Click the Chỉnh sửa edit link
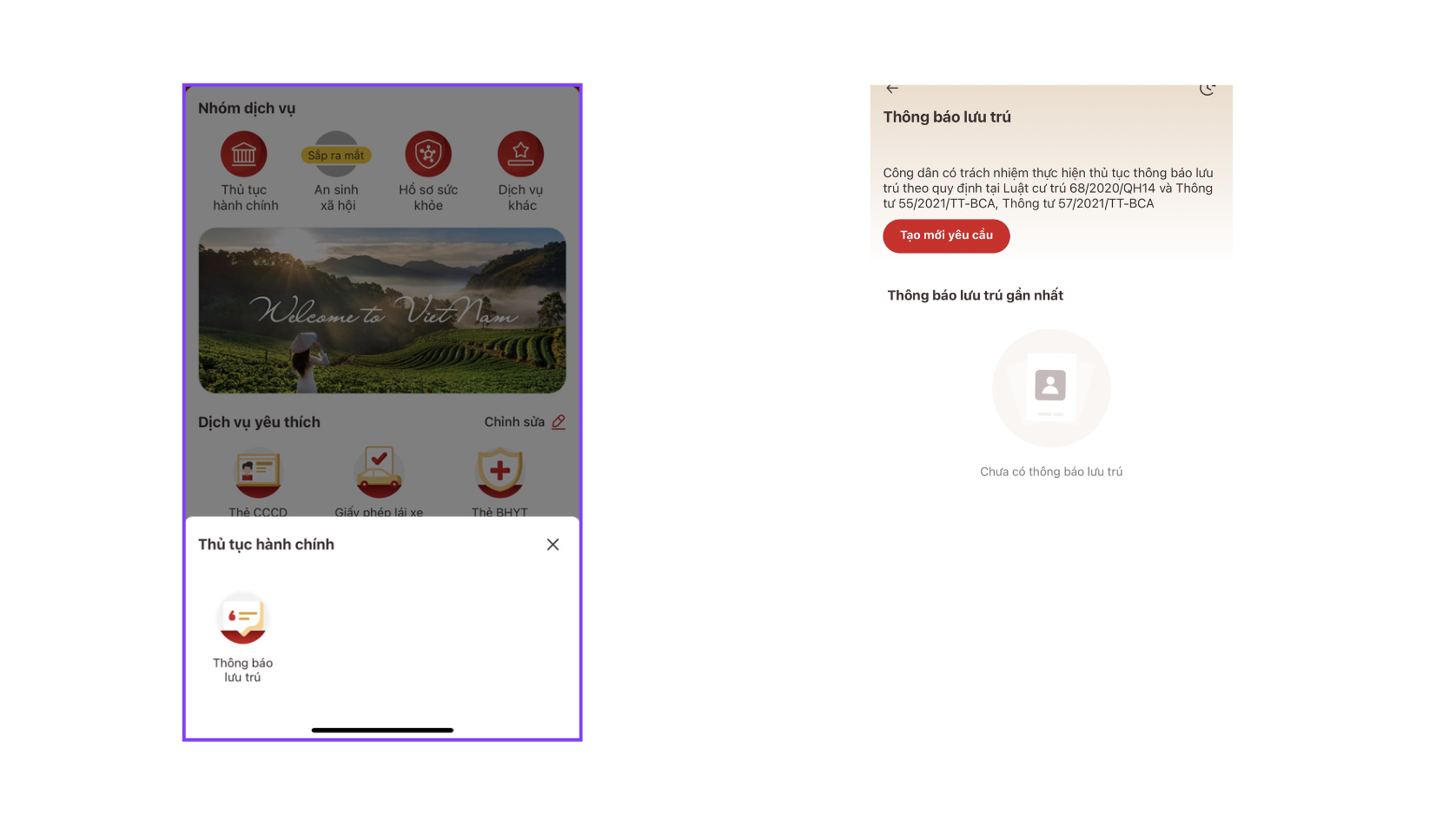The image size is (1456, 813). pyautogui.click(x=525, y=422)
